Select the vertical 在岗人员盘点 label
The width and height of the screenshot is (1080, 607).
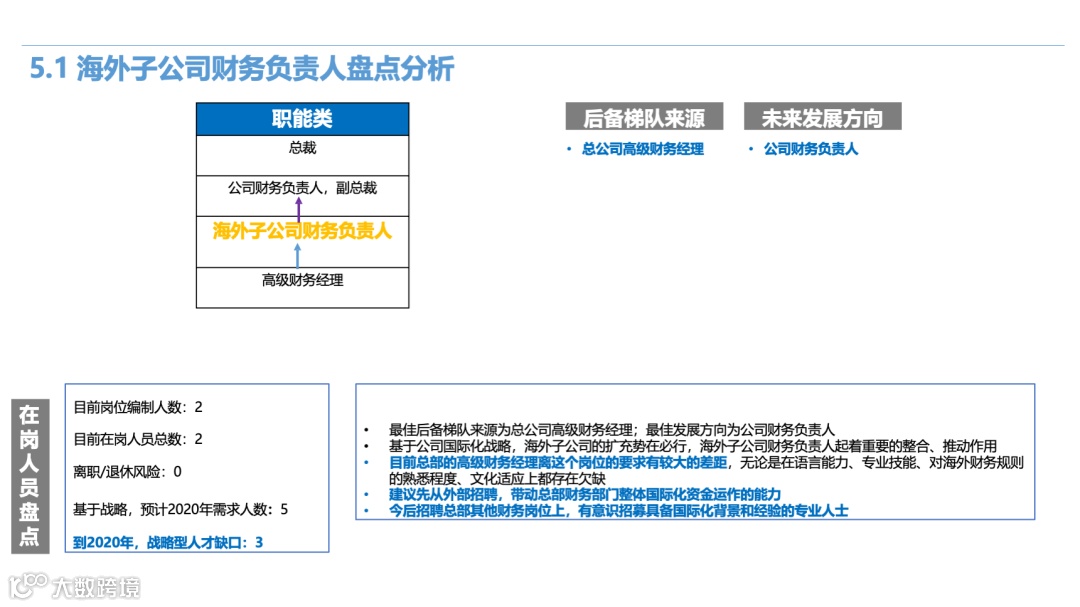click(x=30, y=476)
